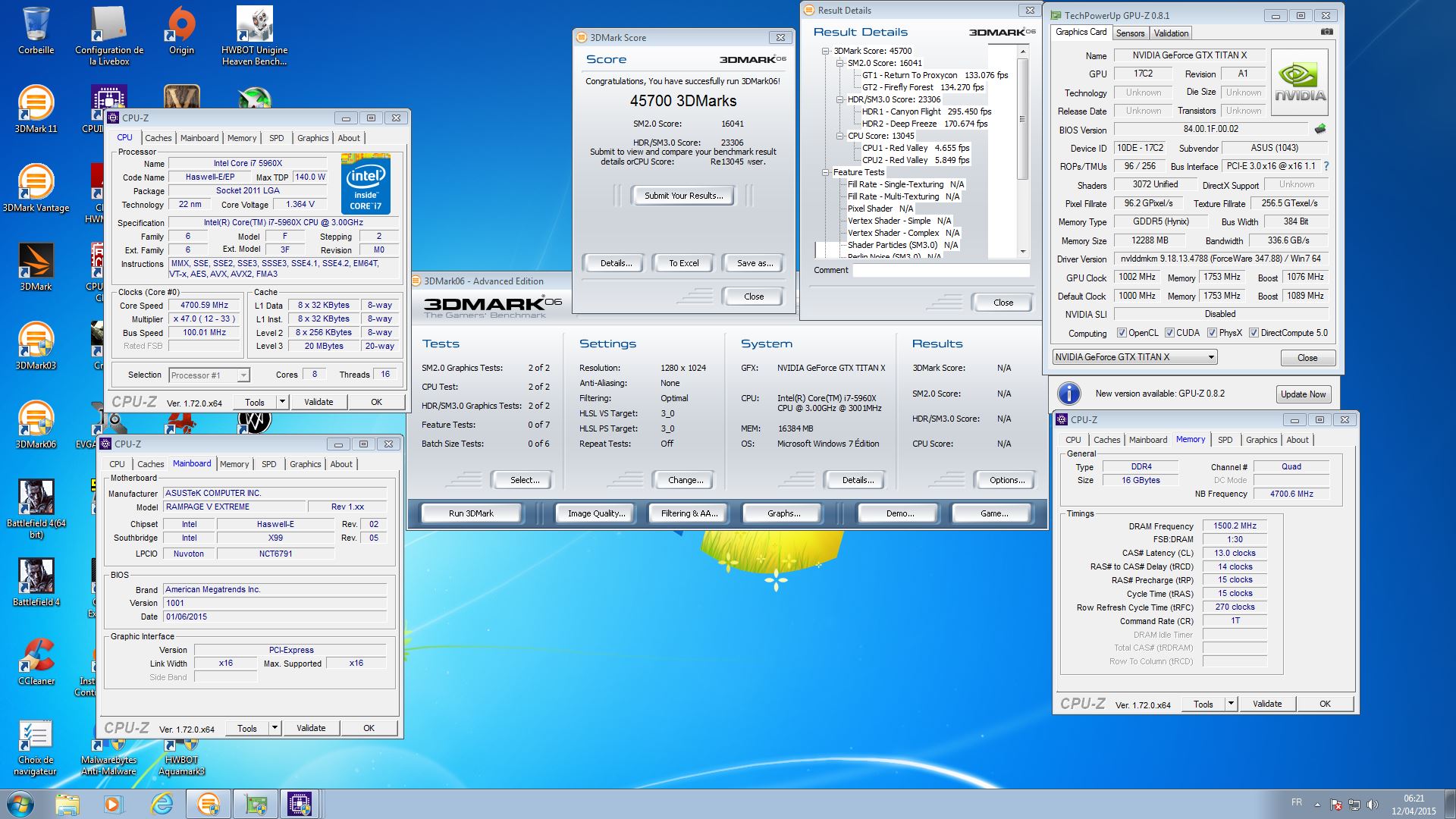The width and height of the screenshot is (1456, 819).
Task: Collapse the 3DMark Score 45700 root node
Action: (x=826, y=51)
